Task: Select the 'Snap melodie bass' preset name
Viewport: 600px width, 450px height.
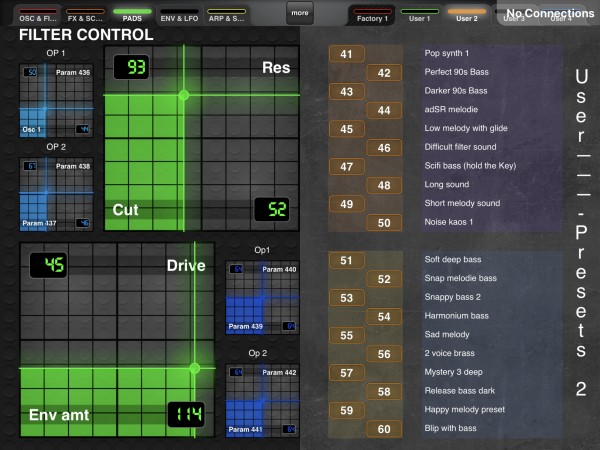Action: pos(460,278)
